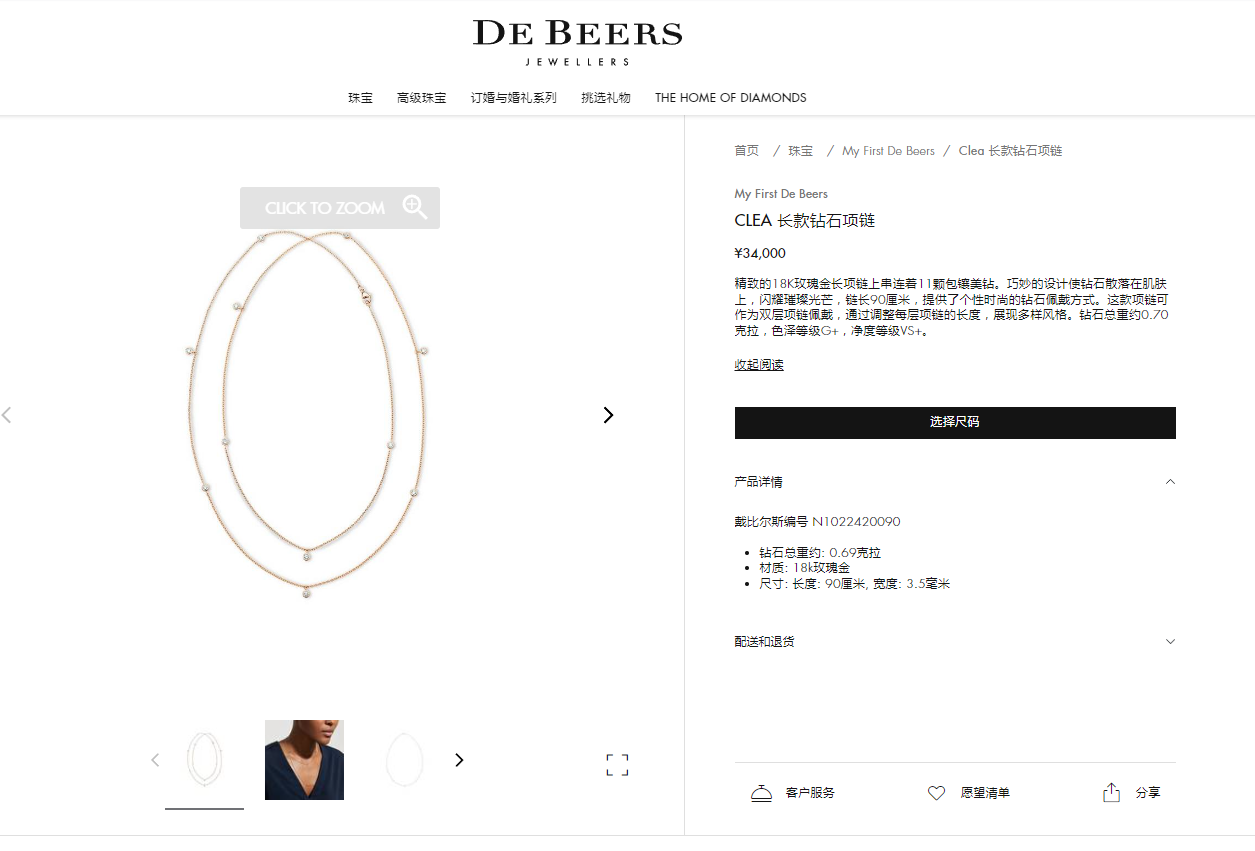Image resolution: width=1255 pixels, height=851 pixels.
Task: Collapse description via 收起阅读 link
Action: (759, 365)
